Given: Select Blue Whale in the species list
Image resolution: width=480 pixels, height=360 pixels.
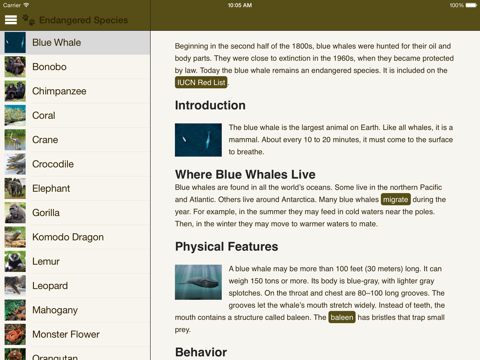Looking at the screenshot, I should [75, 43].
